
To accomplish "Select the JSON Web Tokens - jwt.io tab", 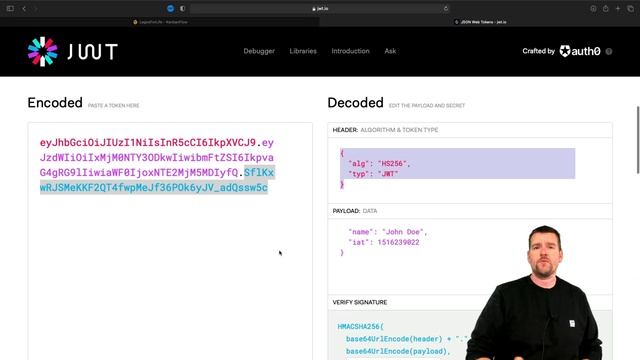I will point(480,22).
